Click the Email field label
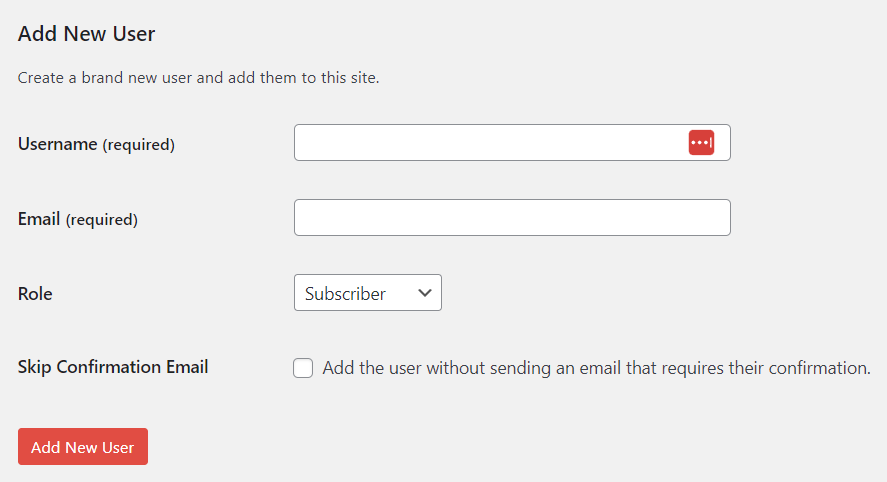The height and width of the screenshot is (482, 887). [x=39, y=219]
